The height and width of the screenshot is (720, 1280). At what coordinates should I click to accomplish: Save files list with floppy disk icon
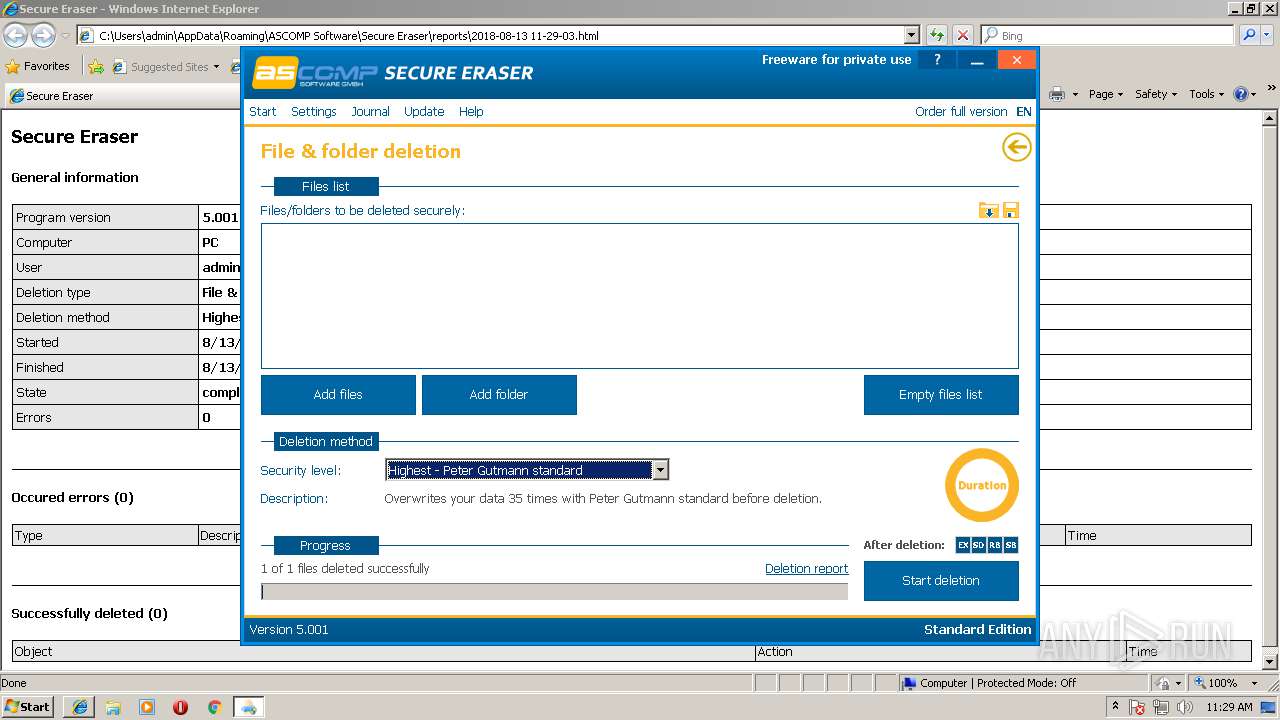tap(1010, 210)
